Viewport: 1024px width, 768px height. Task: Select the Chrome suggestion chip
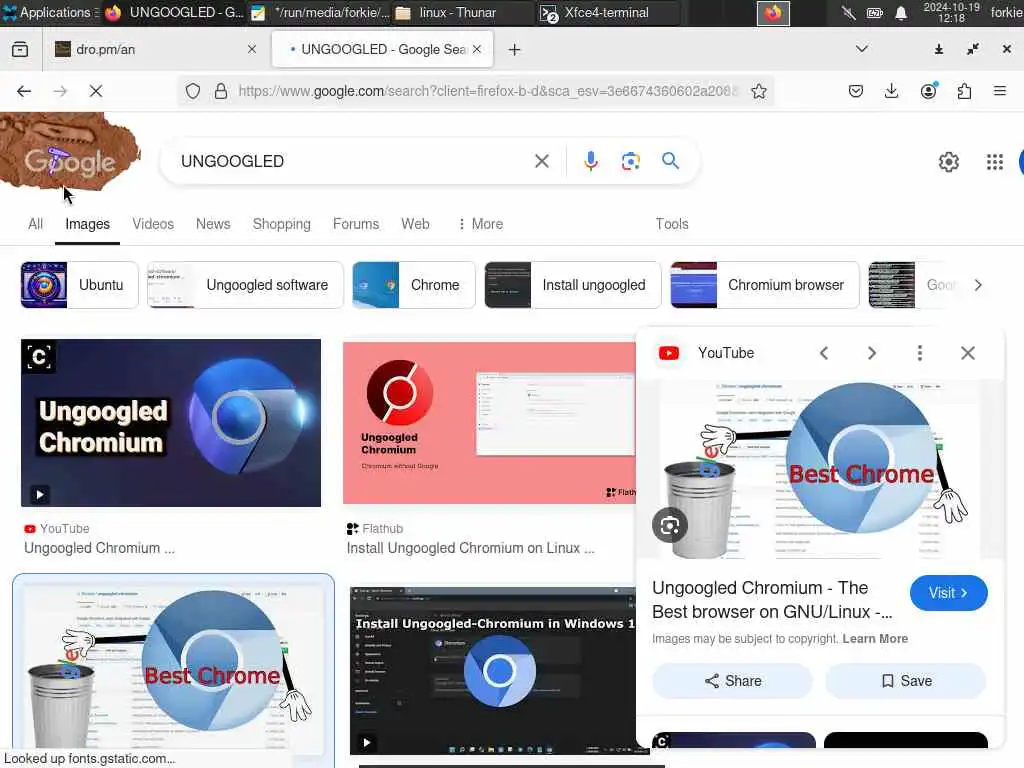[413, 285]
